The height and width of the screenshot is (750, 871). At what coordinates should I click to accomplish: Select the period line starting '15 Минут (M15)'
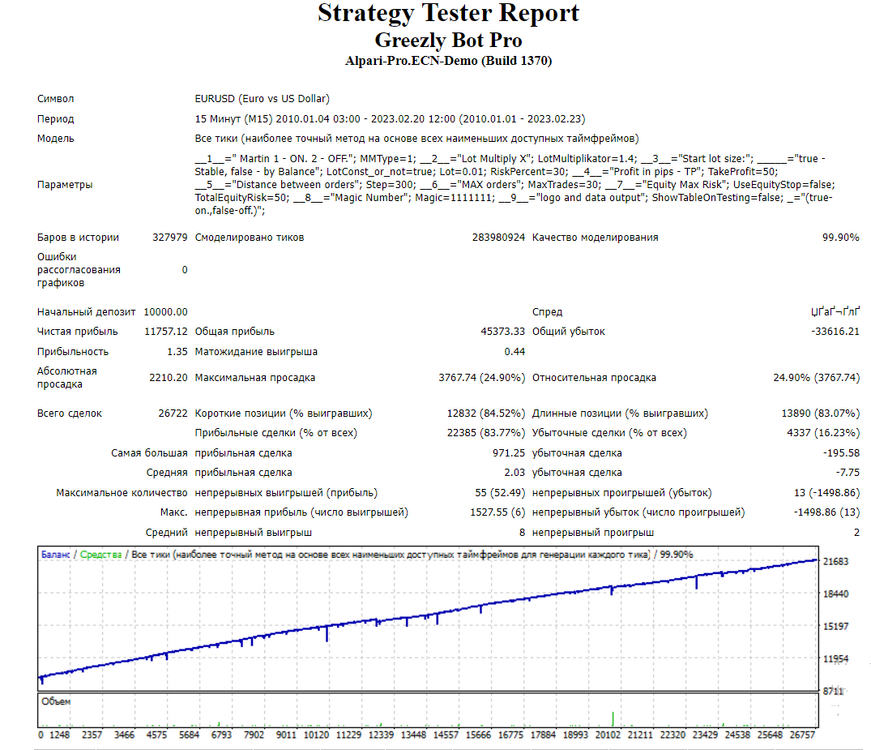(x=390, y=119)
